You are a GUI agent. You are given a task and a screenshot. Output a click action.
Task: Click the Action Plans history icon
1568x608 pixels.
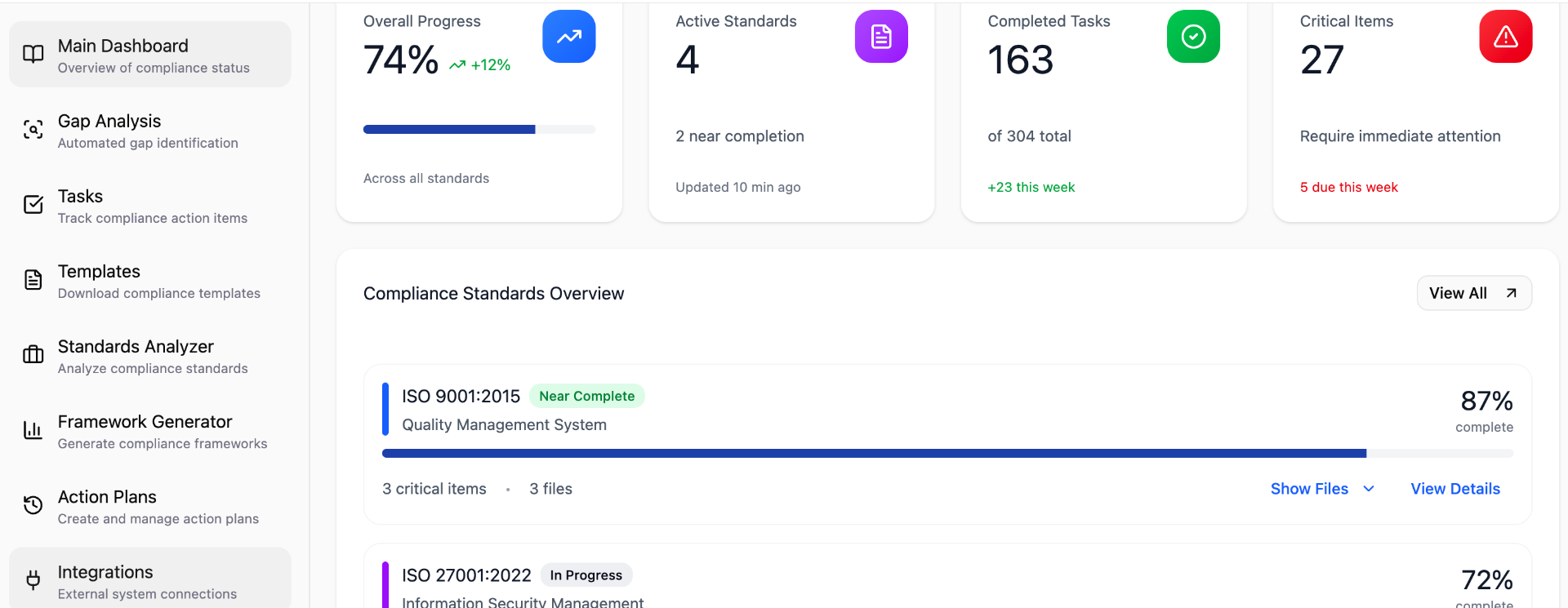[33, 505]
